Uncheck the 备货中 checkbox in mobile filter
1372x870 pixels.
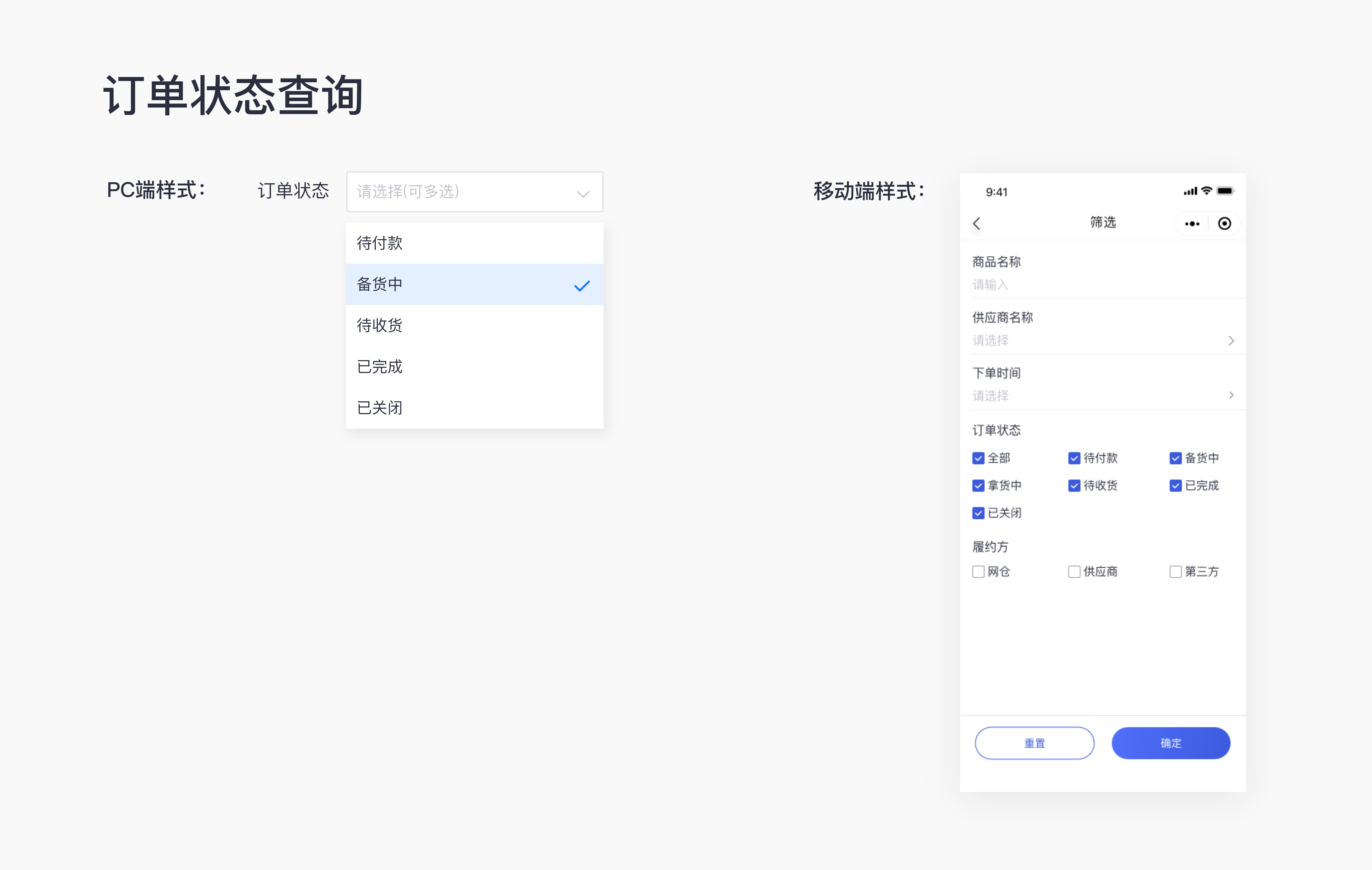pyautogui.click(x=1175, y=458)
